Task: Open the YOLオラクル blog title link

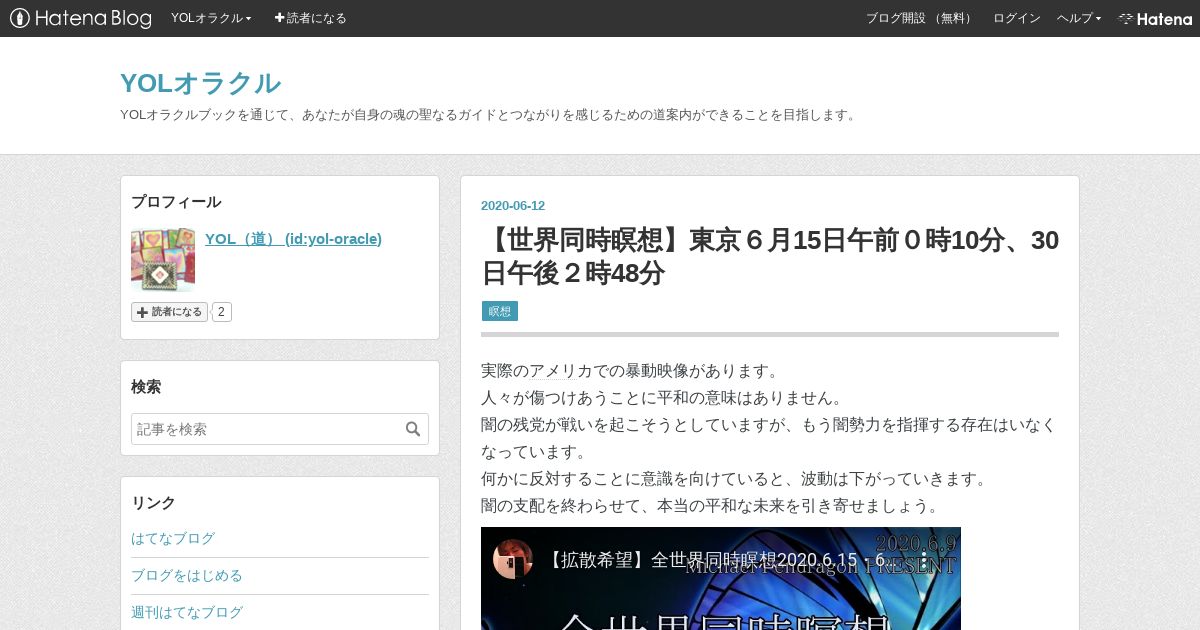Action: click(x=200, y=83)
